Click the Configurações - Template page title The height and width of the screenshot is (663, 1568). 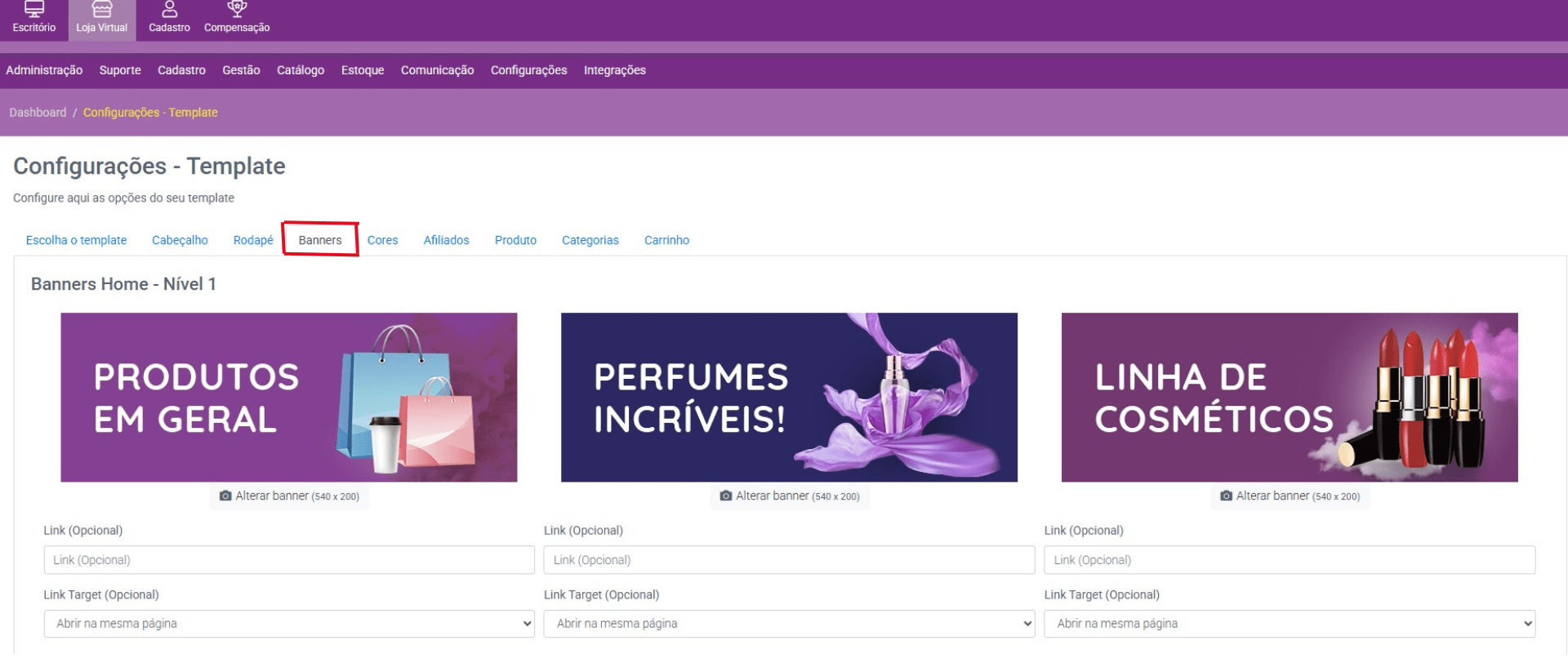pos(149,167)
